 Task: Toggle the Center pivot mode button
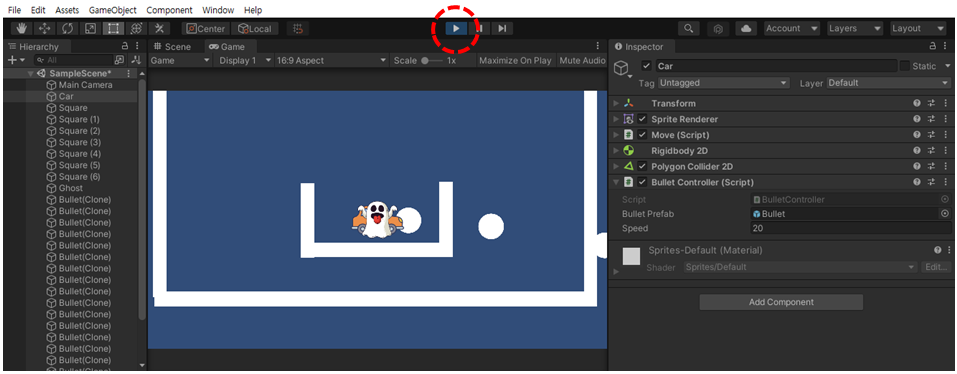[206, 29]
